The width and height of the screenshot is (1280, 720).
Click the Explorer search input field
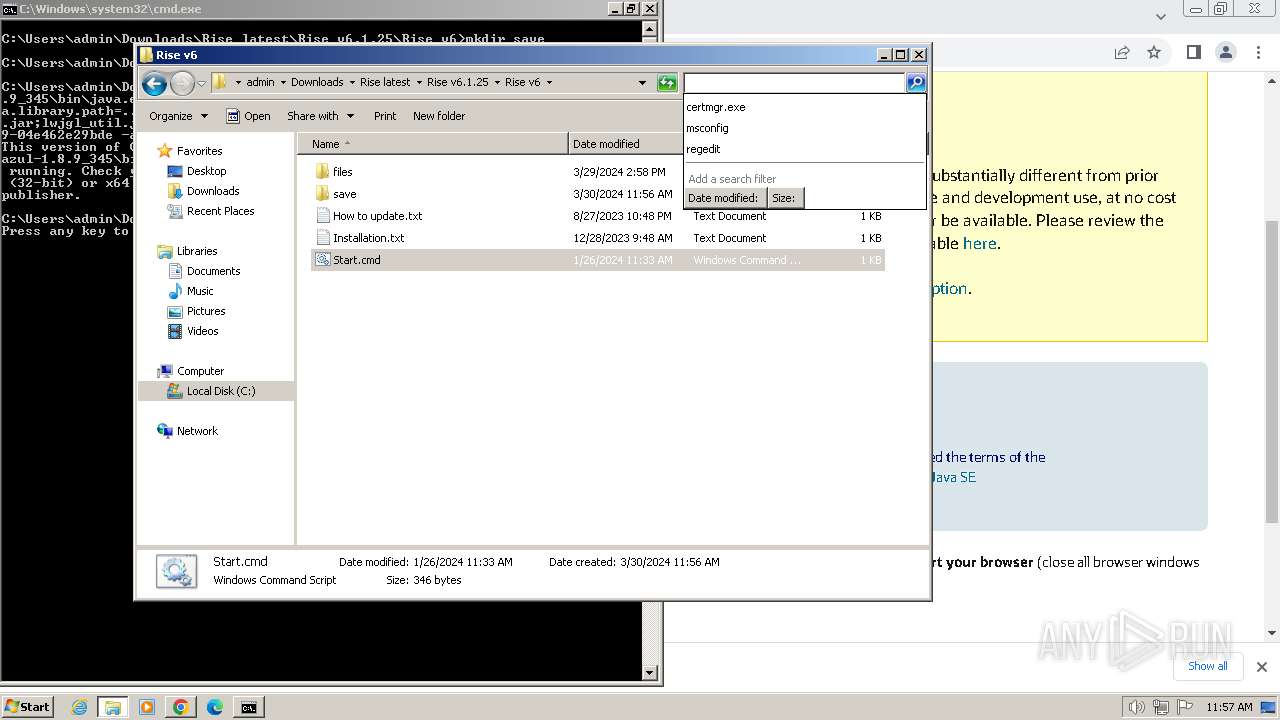pyautogui.click(x=795, y=83)
